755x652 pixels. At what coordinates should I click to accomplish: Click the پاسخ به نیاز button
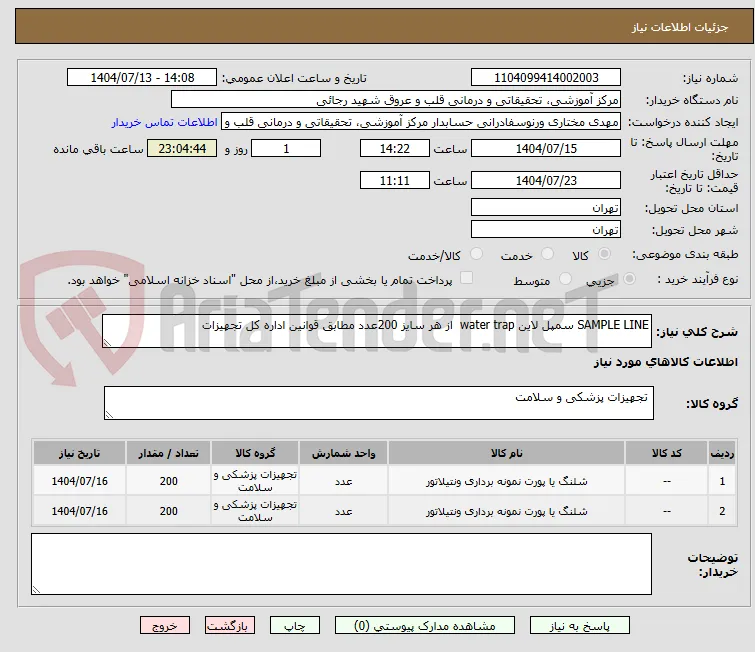580,626
